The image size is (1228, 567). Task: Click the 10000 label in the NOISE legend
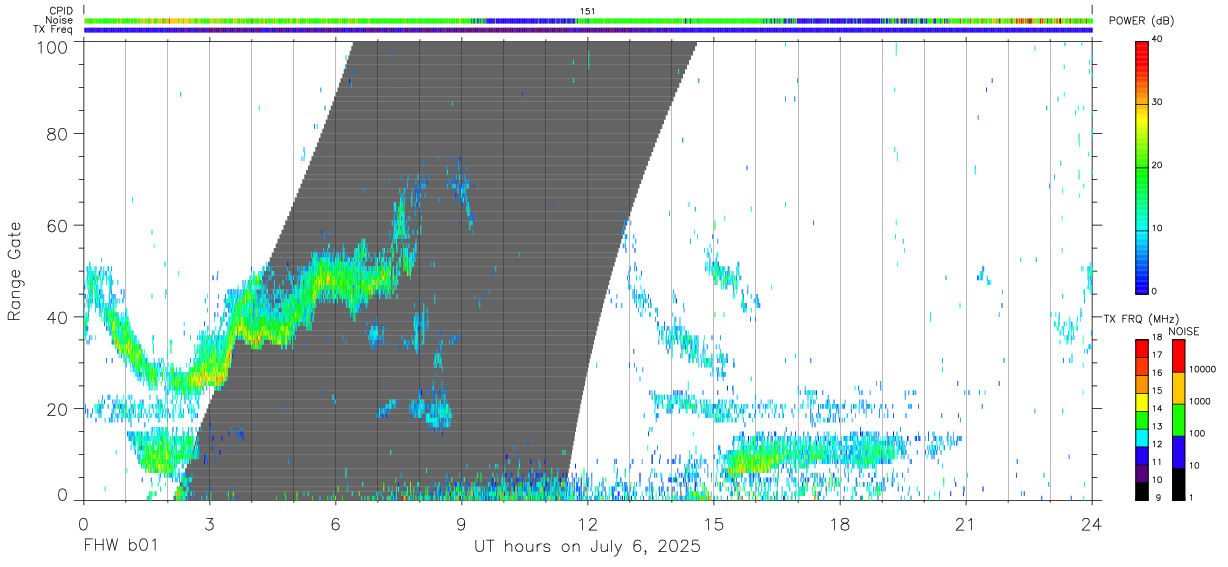[x=1202, y=369]
